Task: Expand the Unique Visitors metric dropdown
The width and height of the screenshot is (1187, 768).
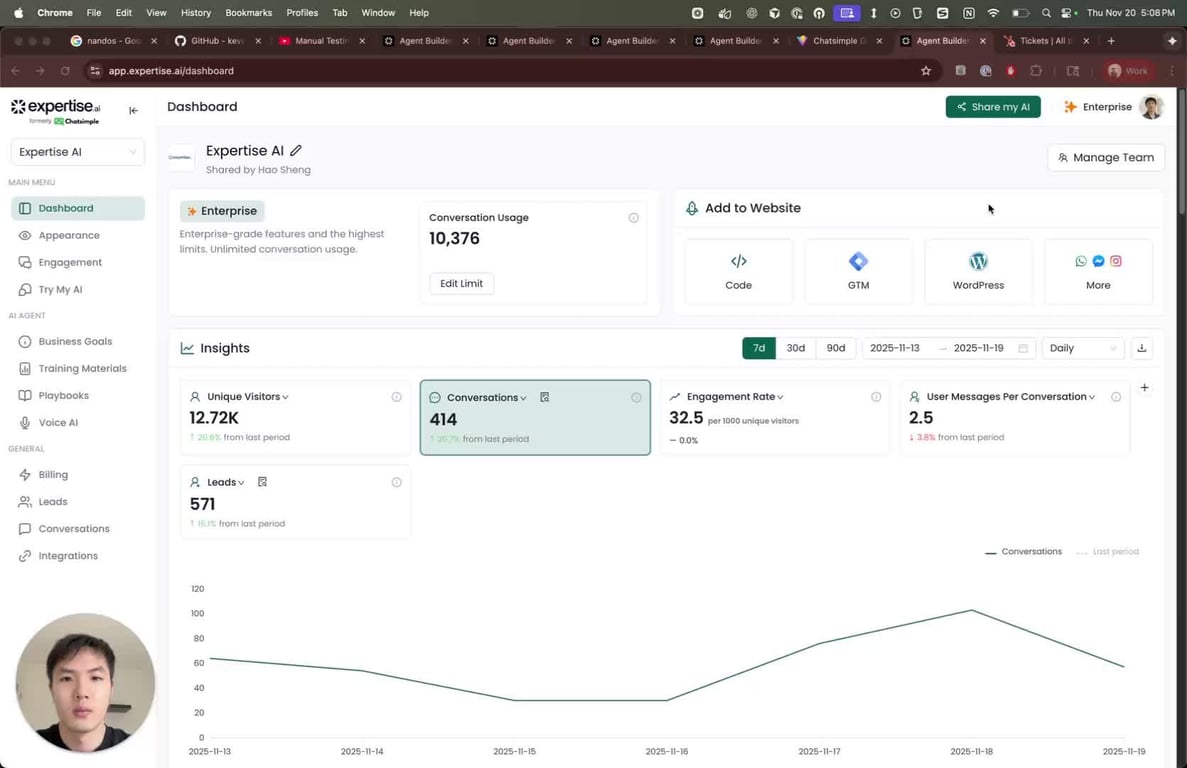Action: (285, 397)
